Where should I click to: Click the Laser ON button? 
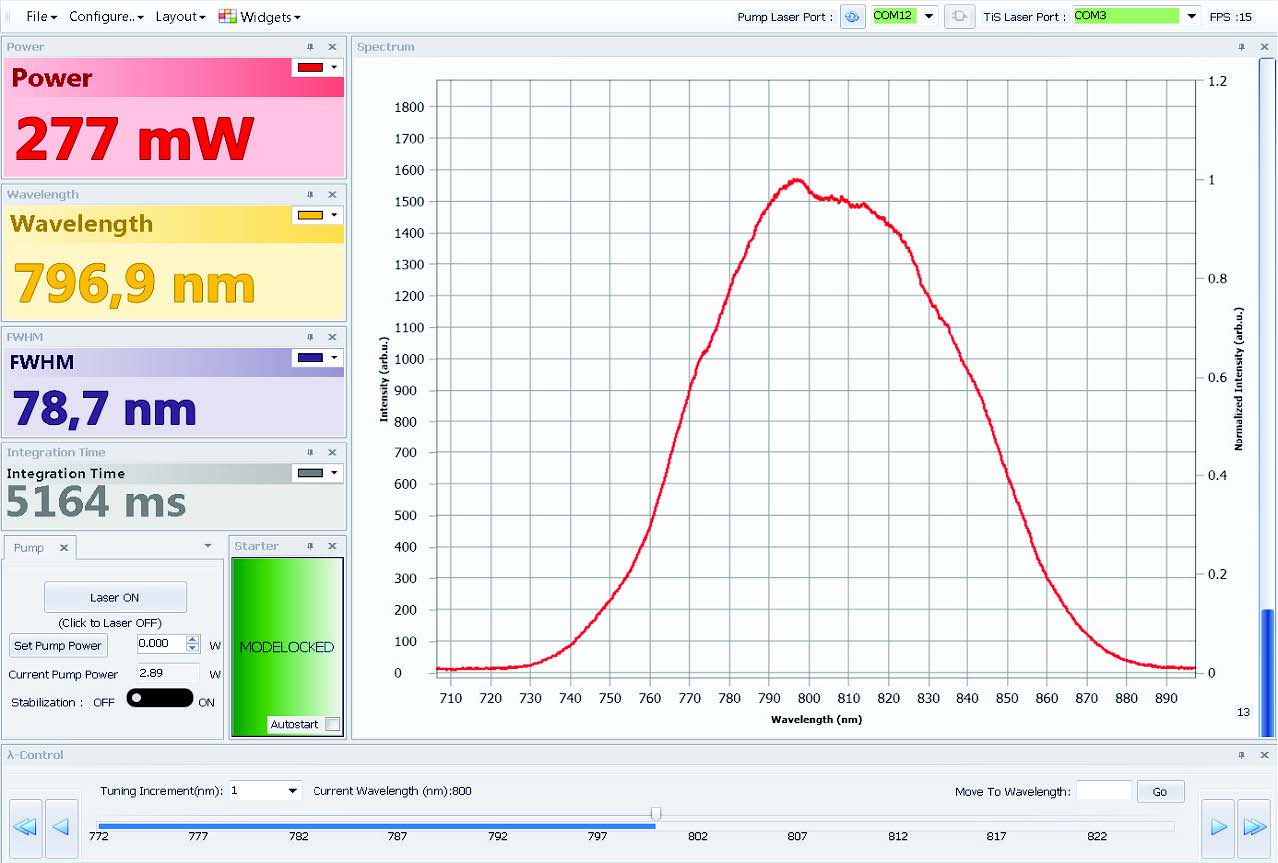115,597
